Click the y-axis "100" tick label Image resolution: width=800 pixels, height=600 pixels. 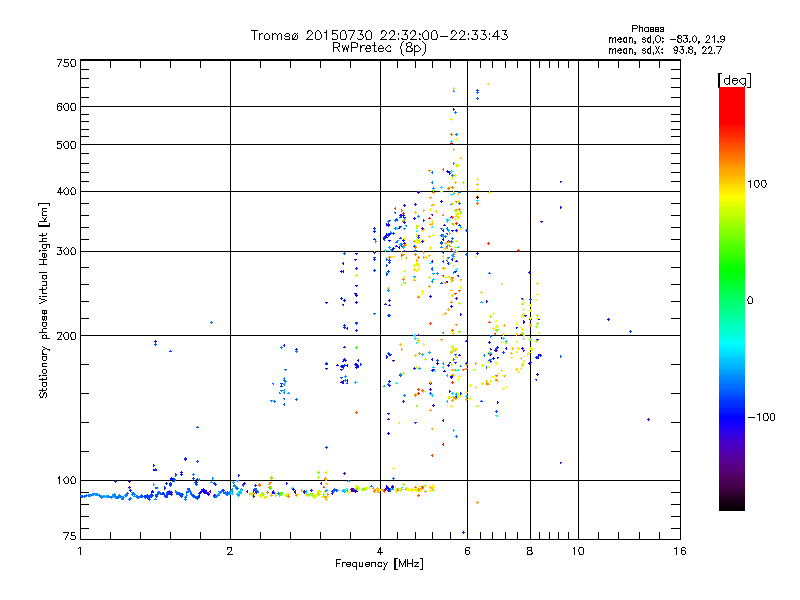66,481
